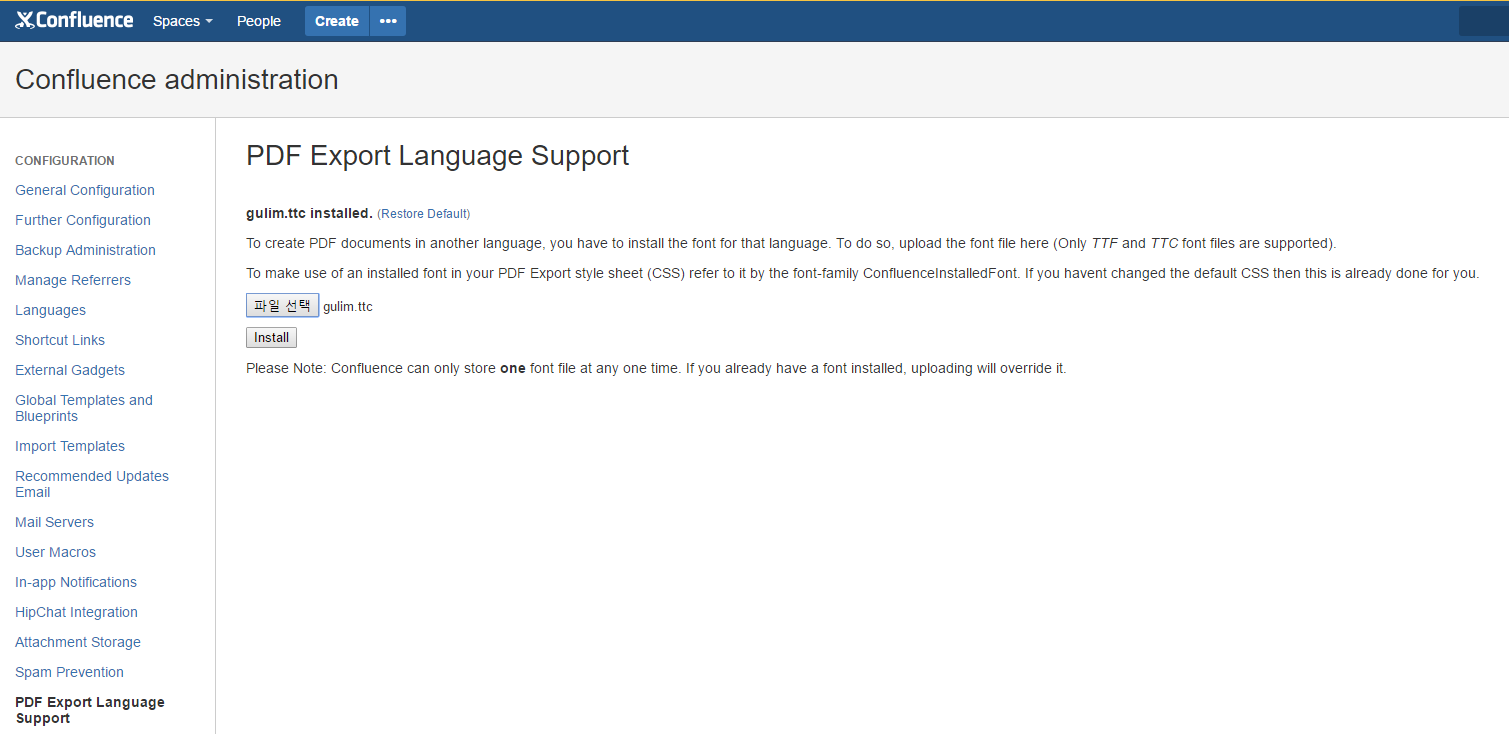Click the Restore Default link
The image size is (1509, 734).
[x=423, y=214]
